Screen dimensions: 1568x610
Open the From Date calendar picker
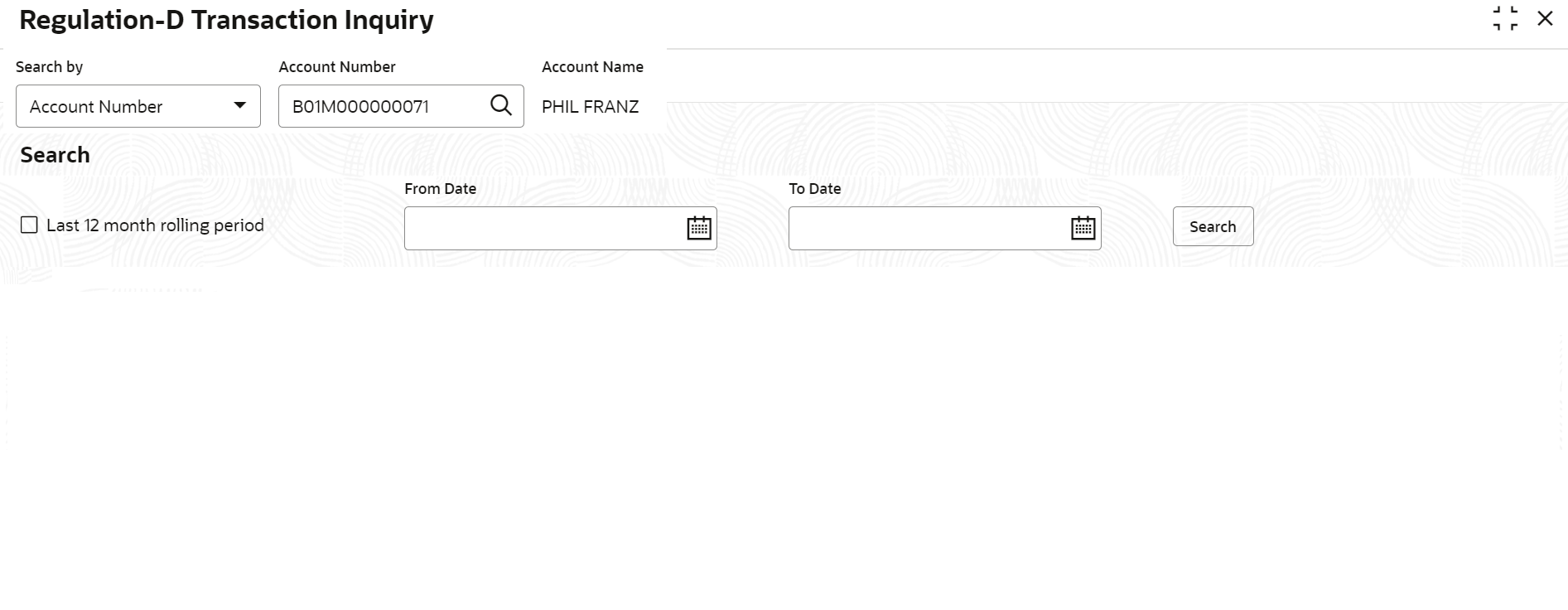pyautogui.click(x=699, y=228)
